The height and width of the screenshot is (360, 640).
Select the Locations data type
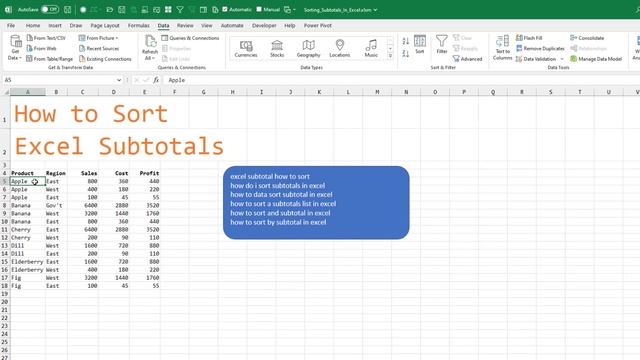tap(340, 48)
